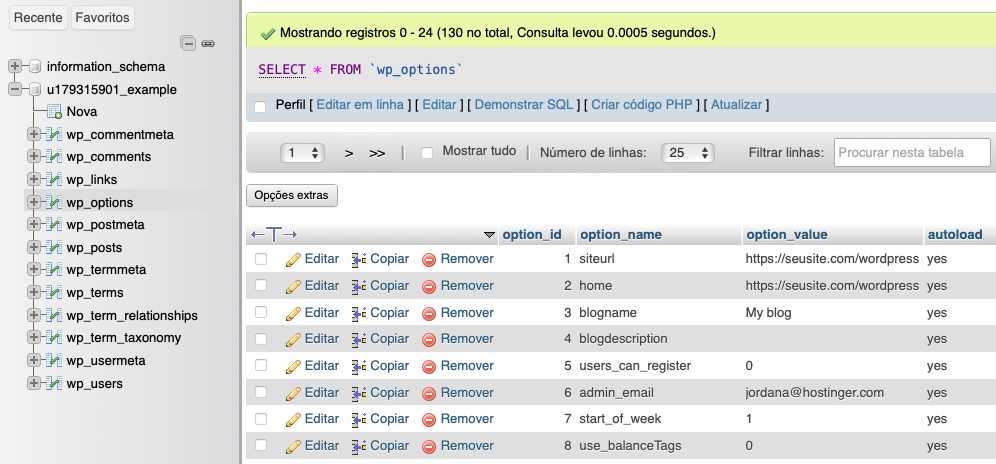Select the home row checkbox

261,285
